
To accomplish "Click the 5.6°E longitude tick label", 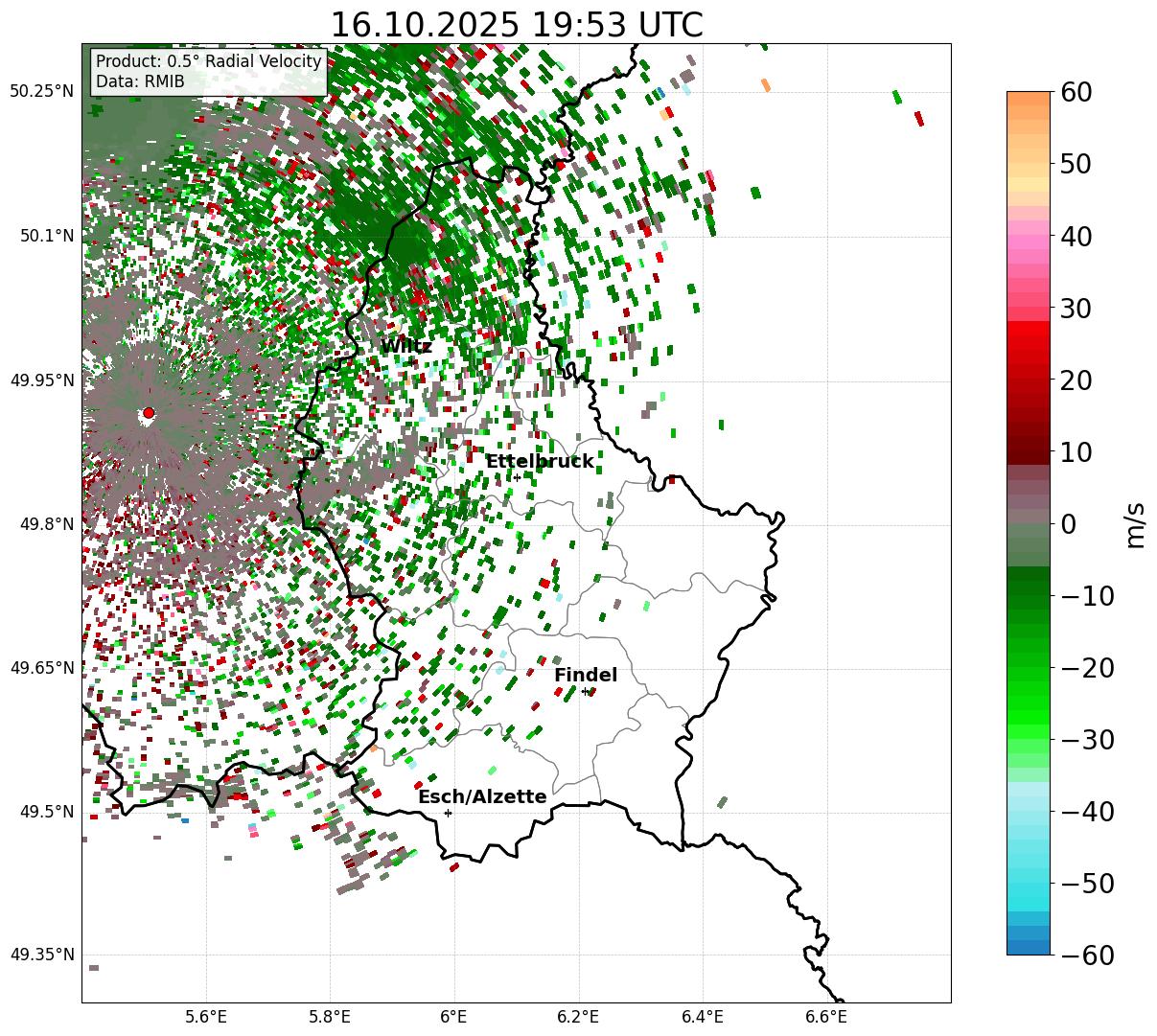I will tap(206, 1017).
